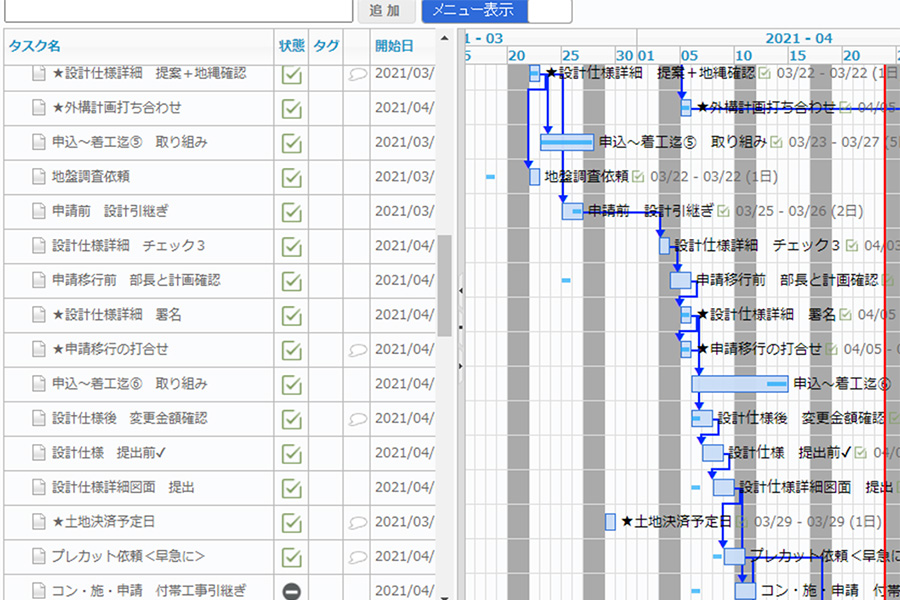Toggle status checkbox for 申請移行前 部長と計画確認
Image resolution: width=900 pixels, height=600 pixels.
coord(292,281)
